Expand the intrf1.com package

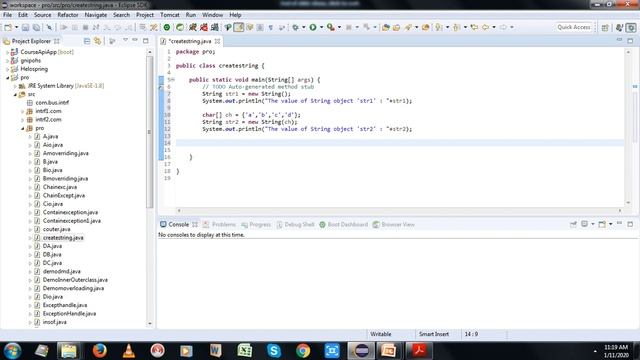[22, 111]
